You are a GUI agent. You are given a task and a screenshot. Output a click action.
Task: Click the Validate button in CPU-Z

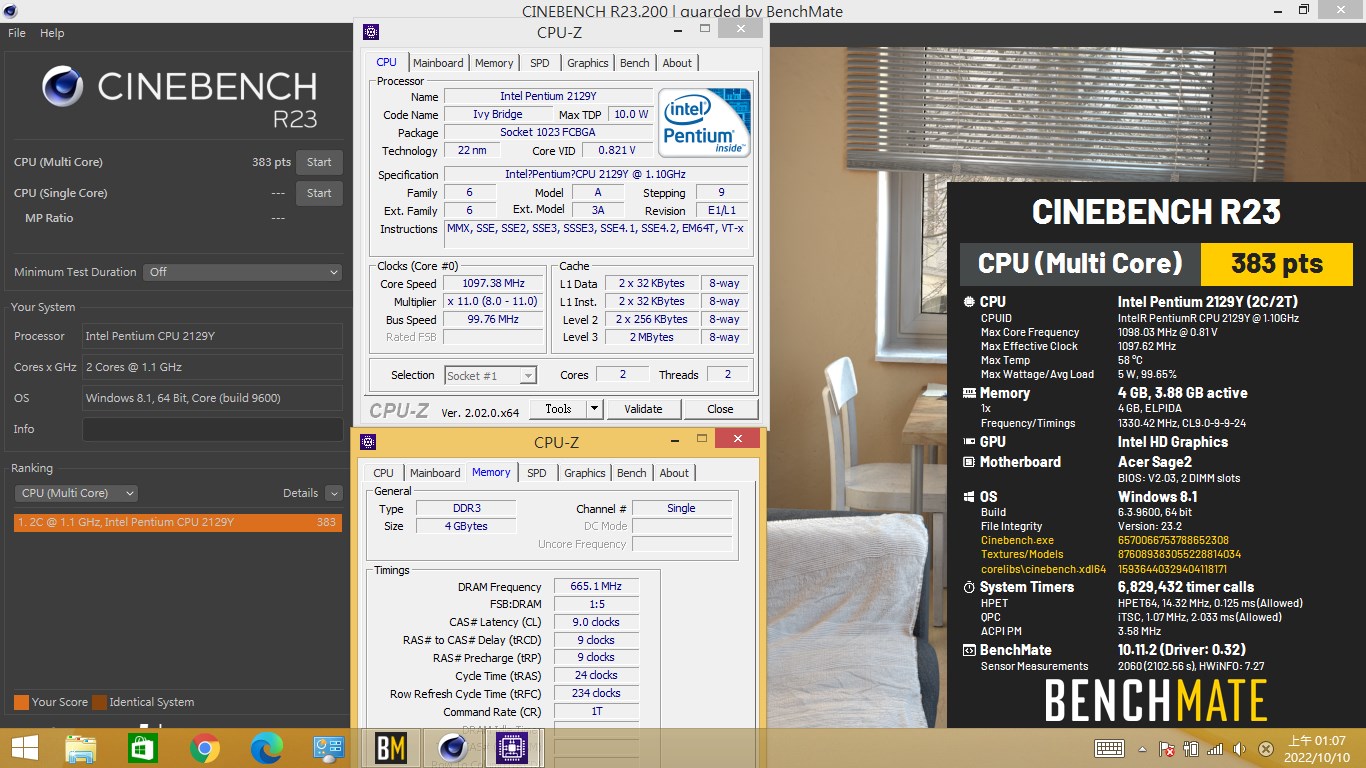[x=643, y=408]
